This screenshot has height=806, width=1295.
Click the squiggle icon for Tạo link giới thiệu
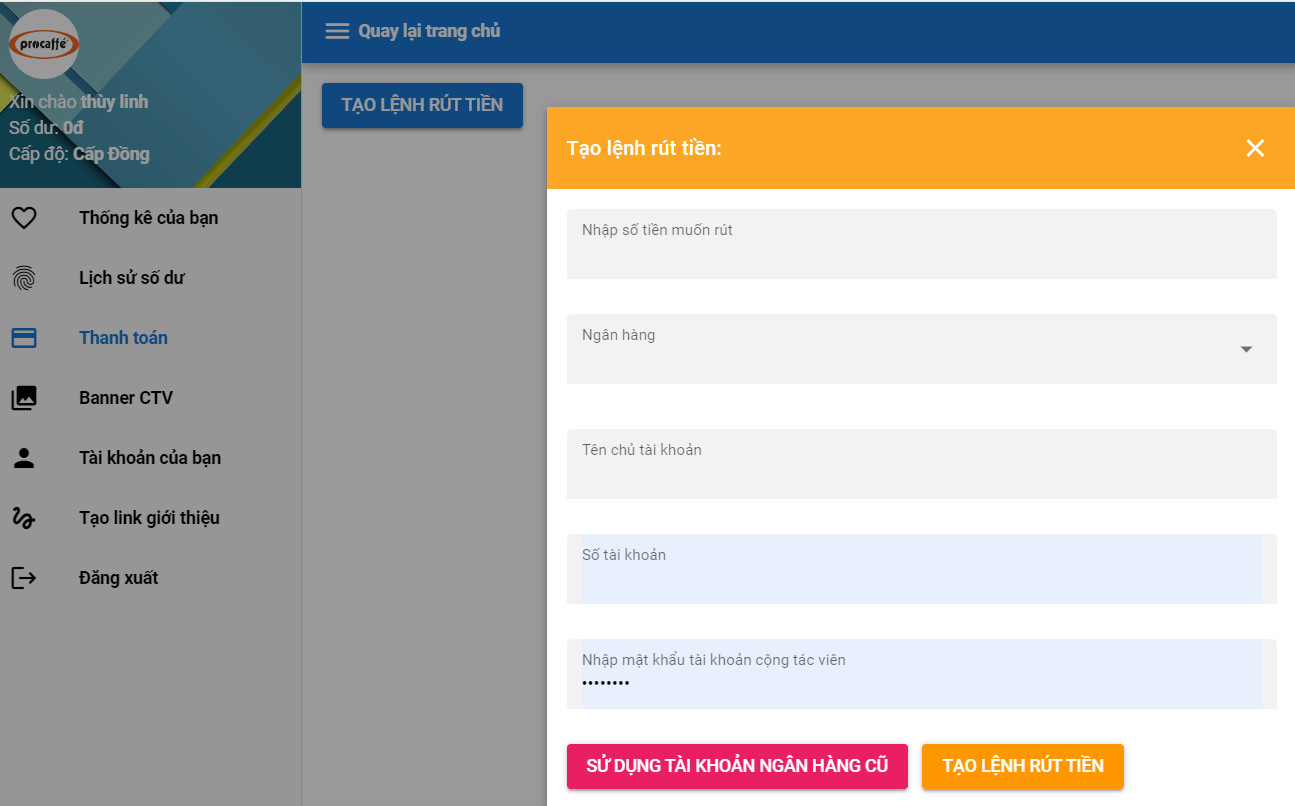(x=24, y=518)
